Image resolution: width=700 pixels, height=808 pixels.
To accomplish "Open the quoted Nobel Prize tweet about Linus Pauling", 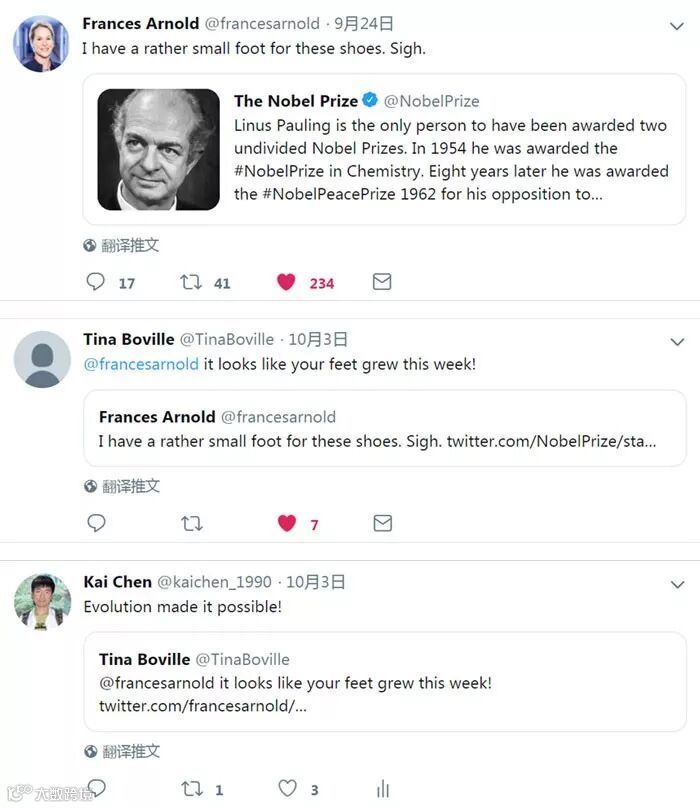I will (x=384, y=149).
